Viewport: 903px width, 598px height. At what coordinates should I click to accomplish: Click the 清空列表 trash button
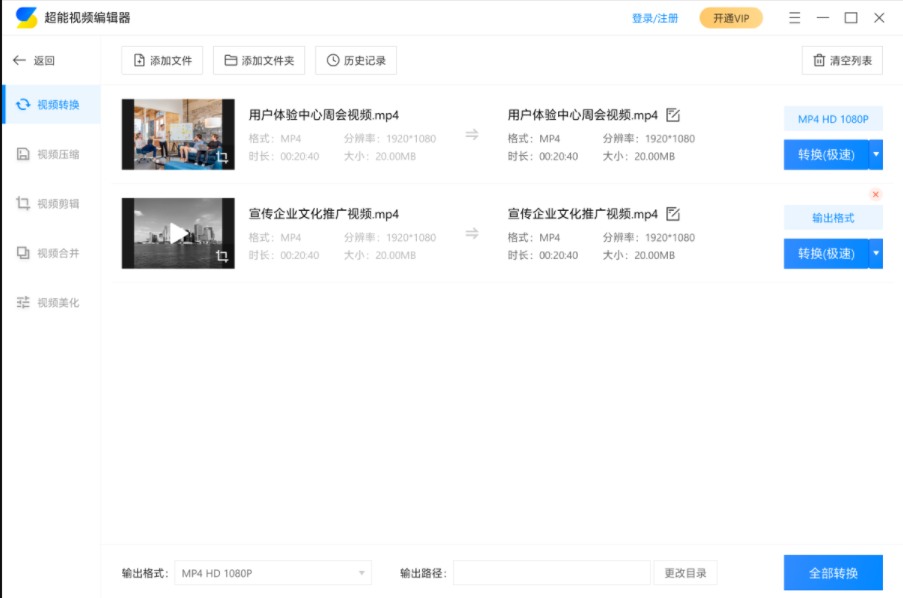pos(842,61)
